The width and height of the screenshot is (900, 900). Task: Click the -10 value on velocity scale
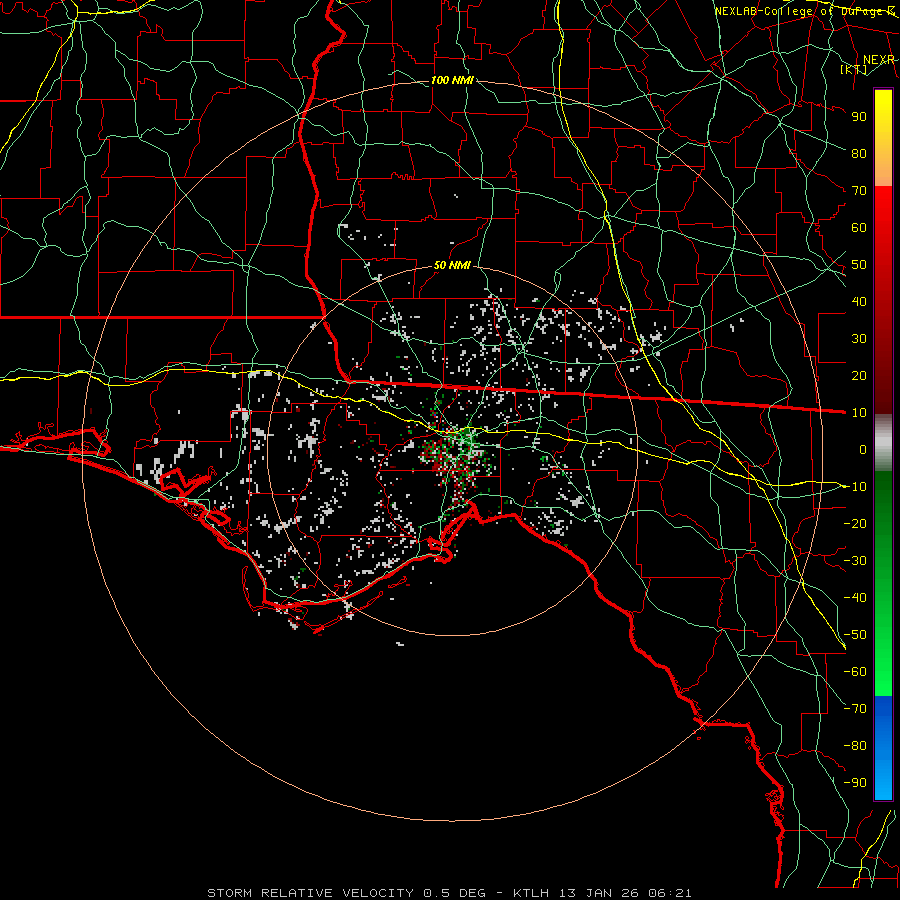(855, 487)
